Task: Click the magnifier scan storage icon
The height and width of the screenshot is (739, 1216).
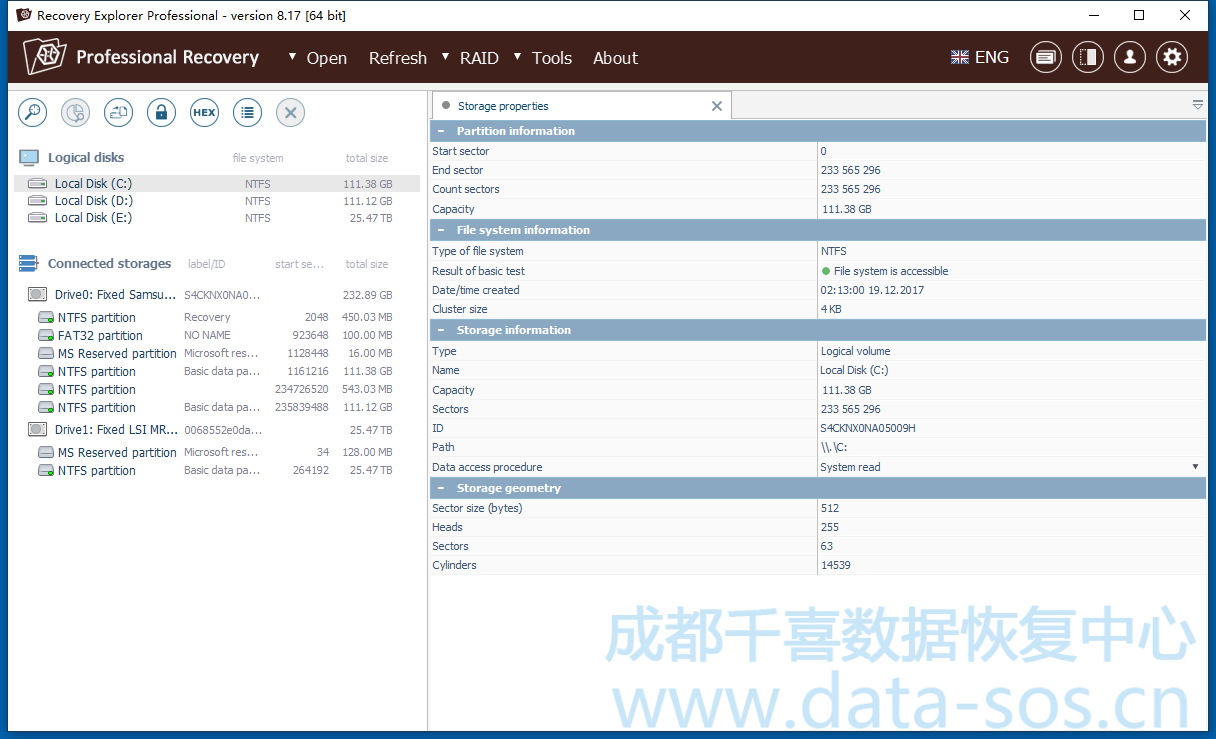Action: click(x=33, y=113)
